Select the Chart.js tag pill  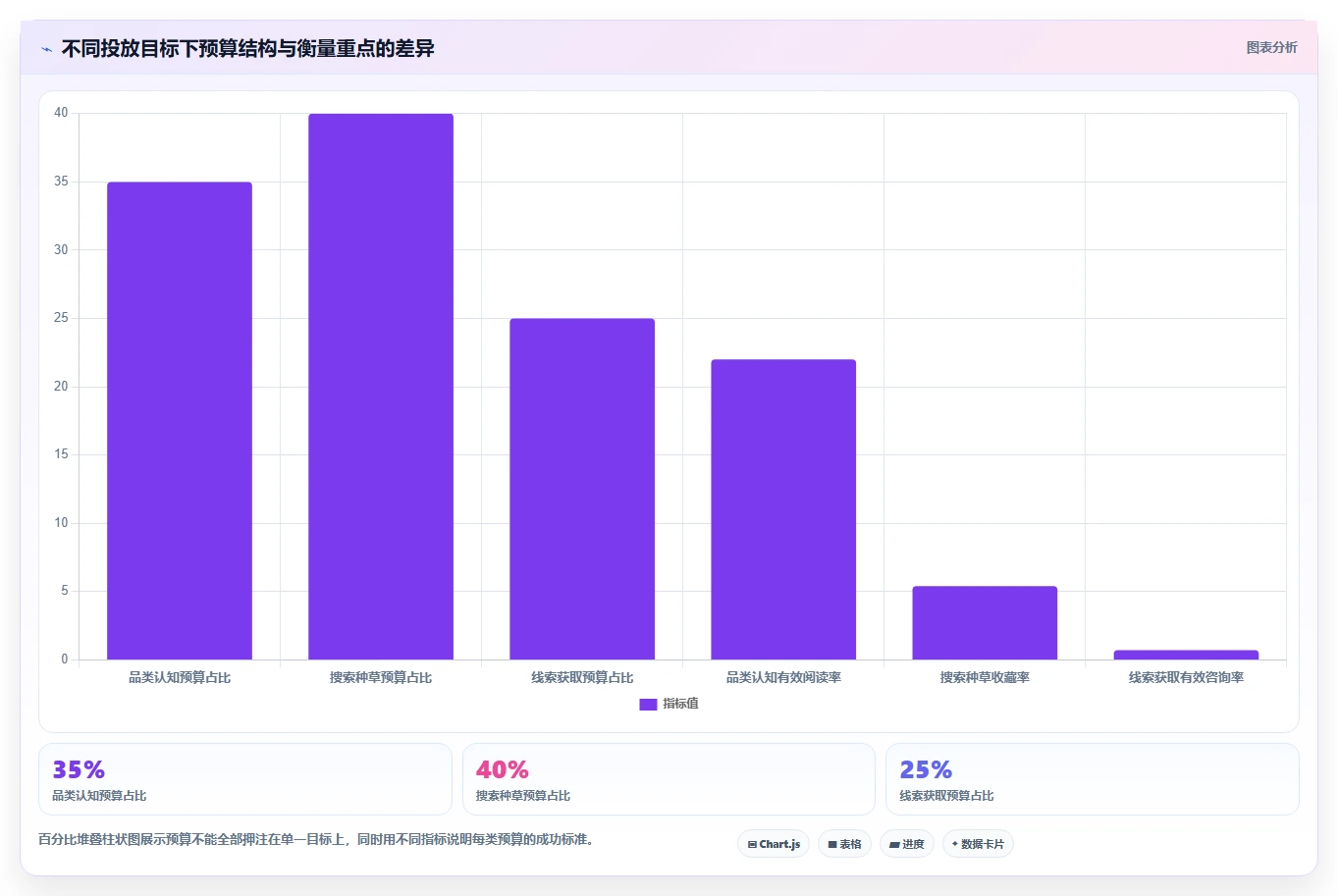click(774, 844)
